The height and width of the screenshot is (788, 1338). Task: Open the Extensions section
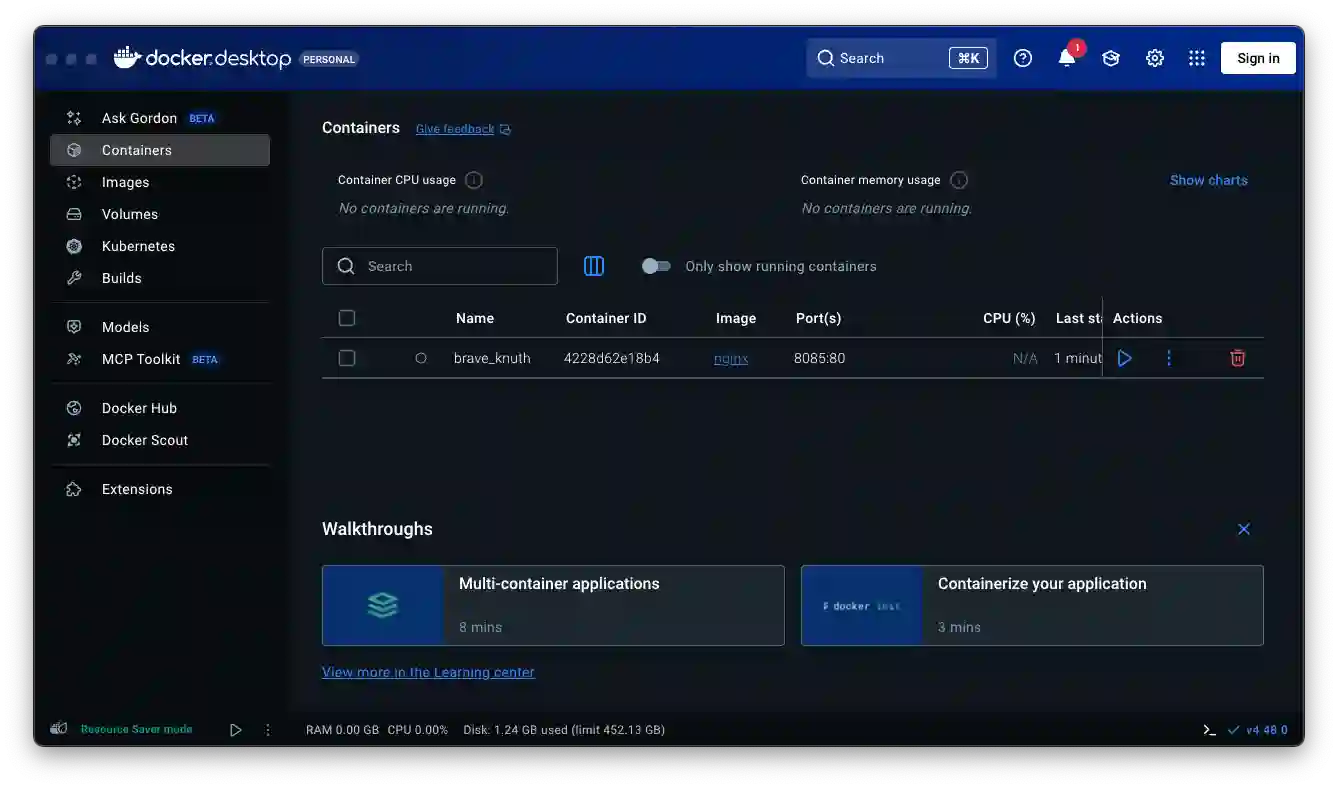(136, 489)
